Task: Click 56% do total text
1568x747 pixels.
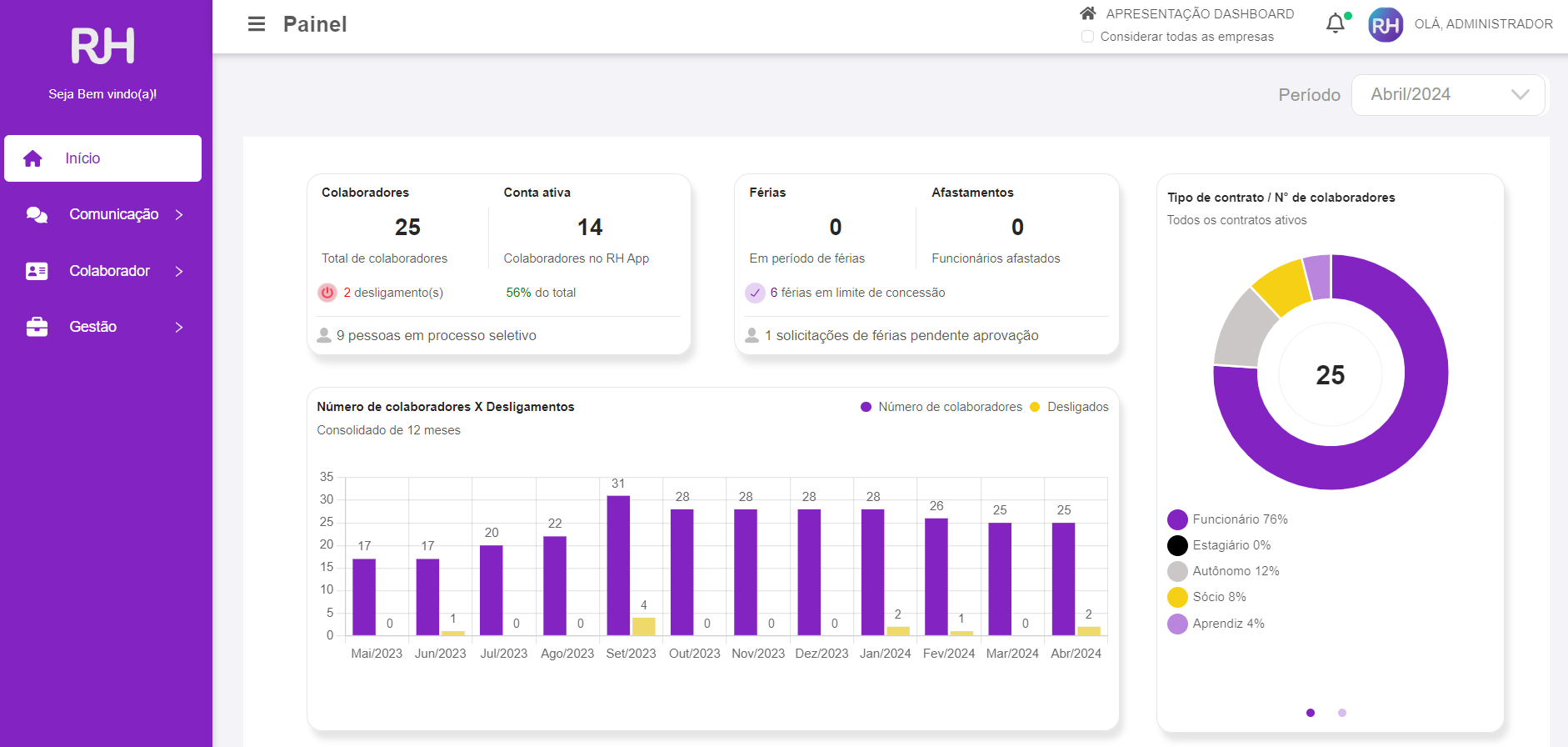Action: pyautogui.click(x=541, y=293)
